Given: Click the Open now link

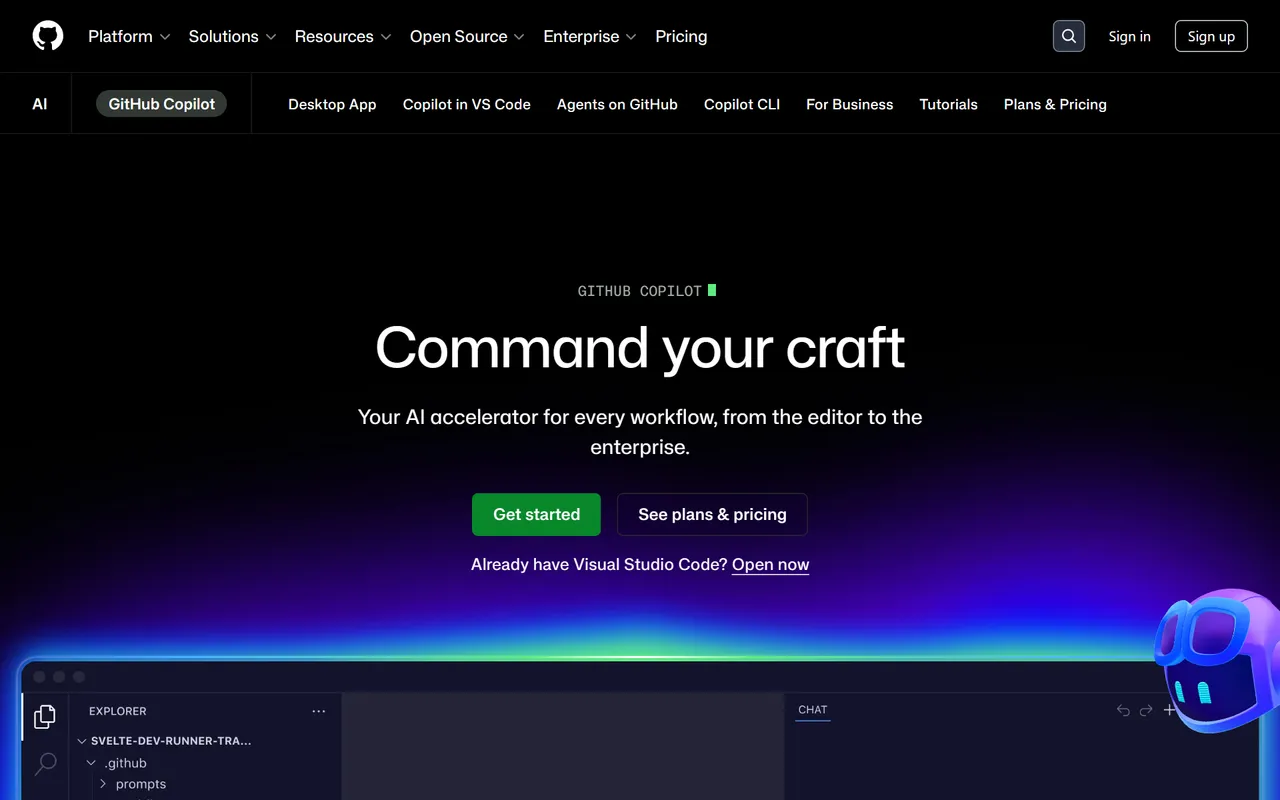Looking at the screenshot, I should coord(770,564).
